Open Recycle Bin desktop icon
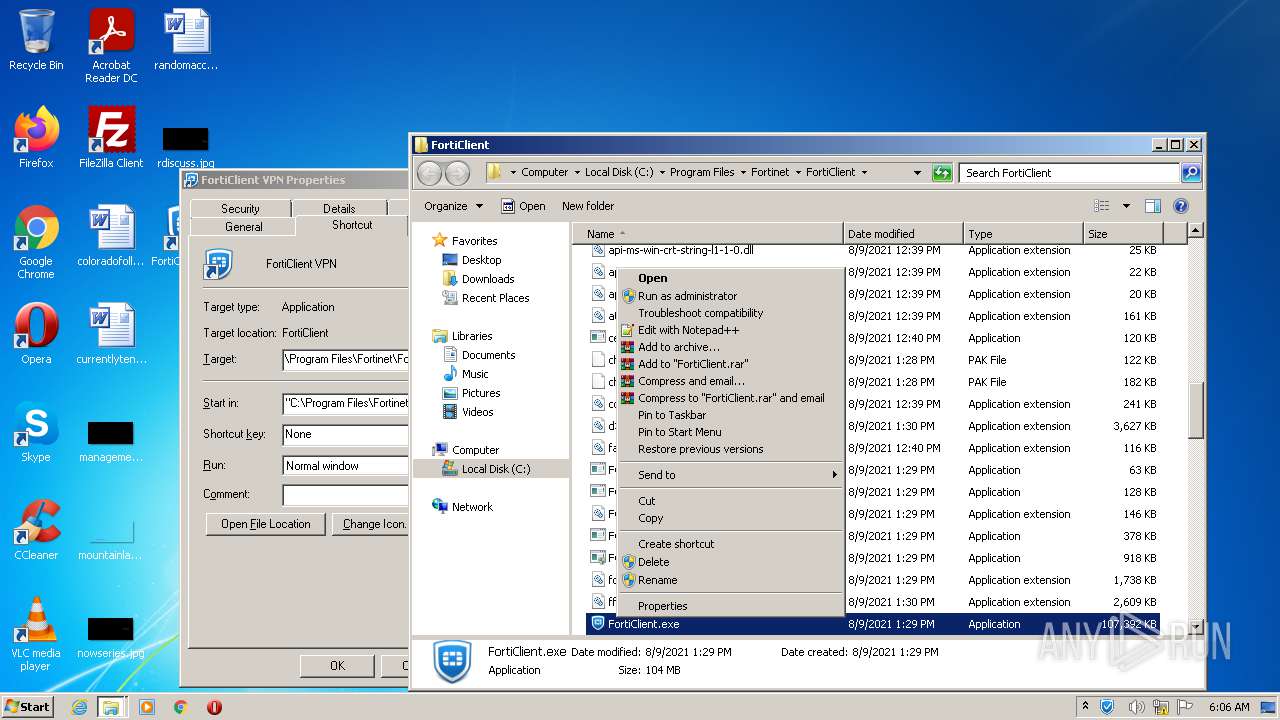The width and height of the screenshot is (1280, 720). [36, 40]
